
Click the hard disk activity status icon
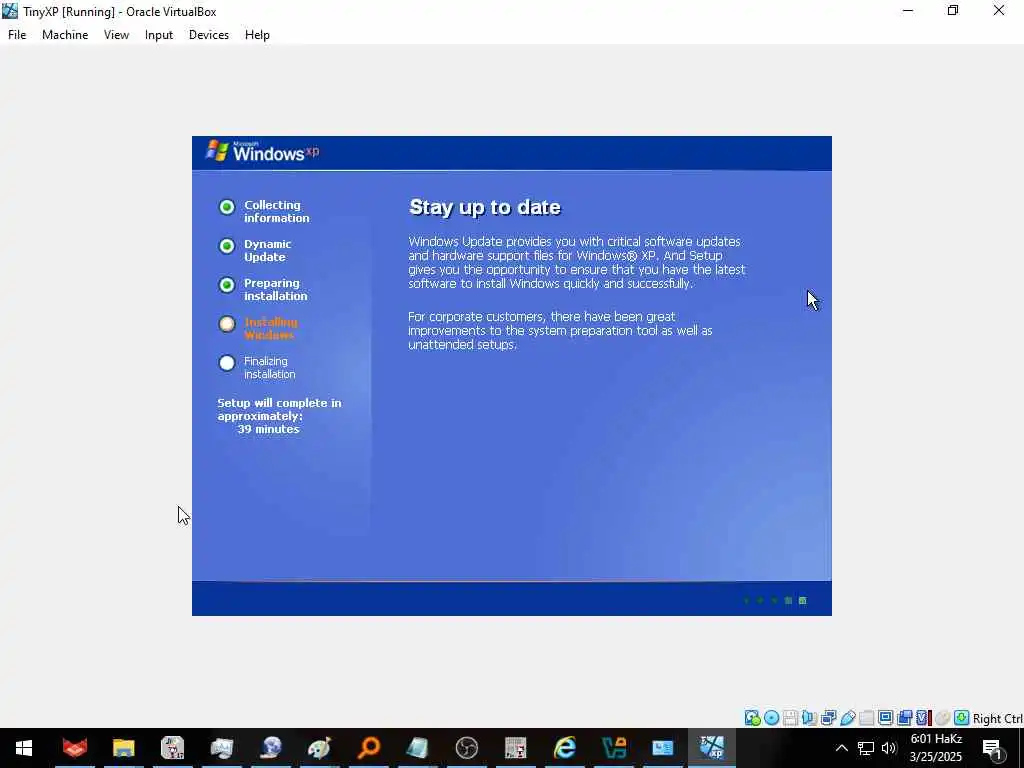[752, 718]
